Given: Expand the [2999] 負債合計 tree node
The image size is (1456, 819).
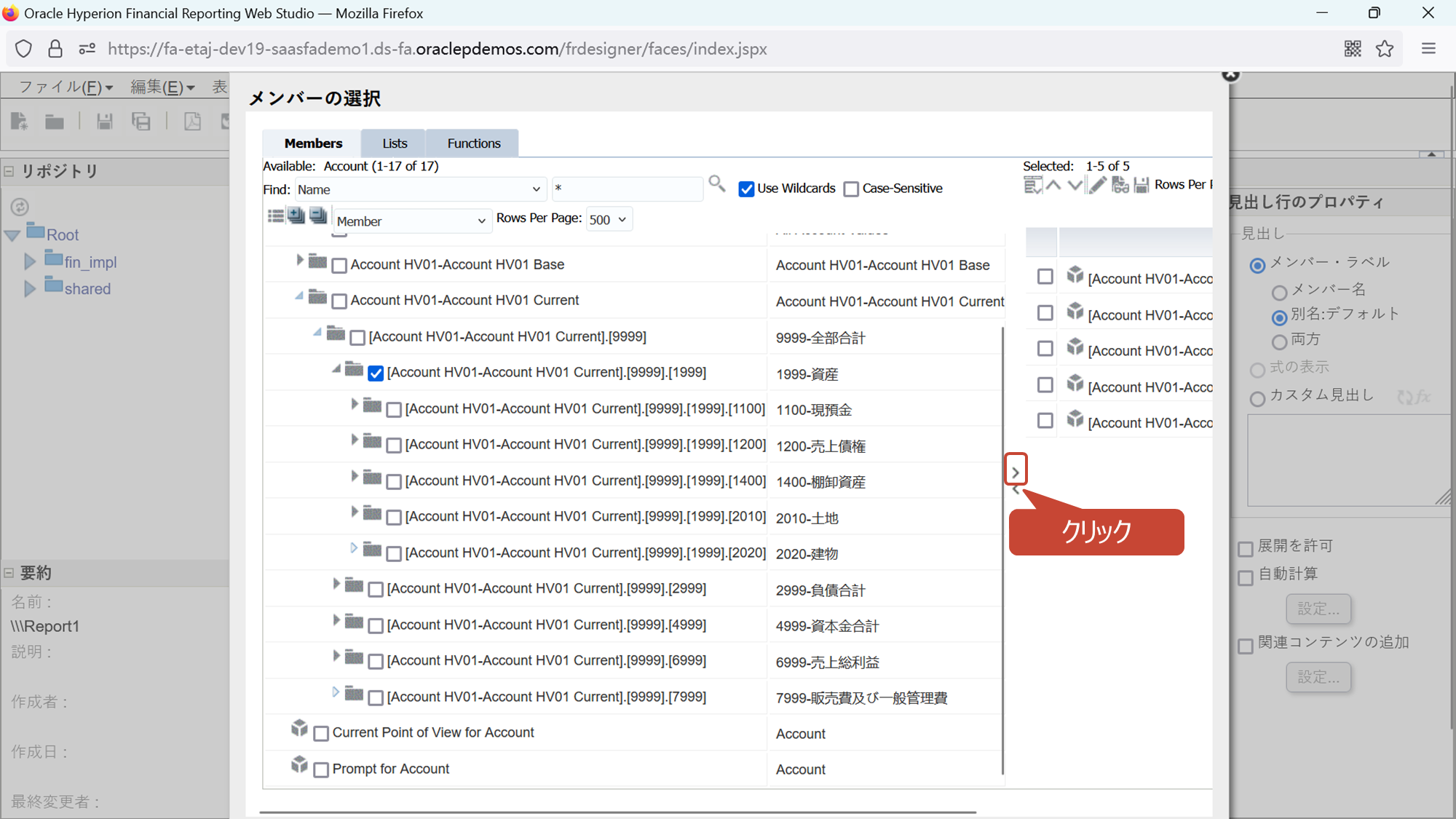Looking at the screenshot, I should (x=336, y=584).
